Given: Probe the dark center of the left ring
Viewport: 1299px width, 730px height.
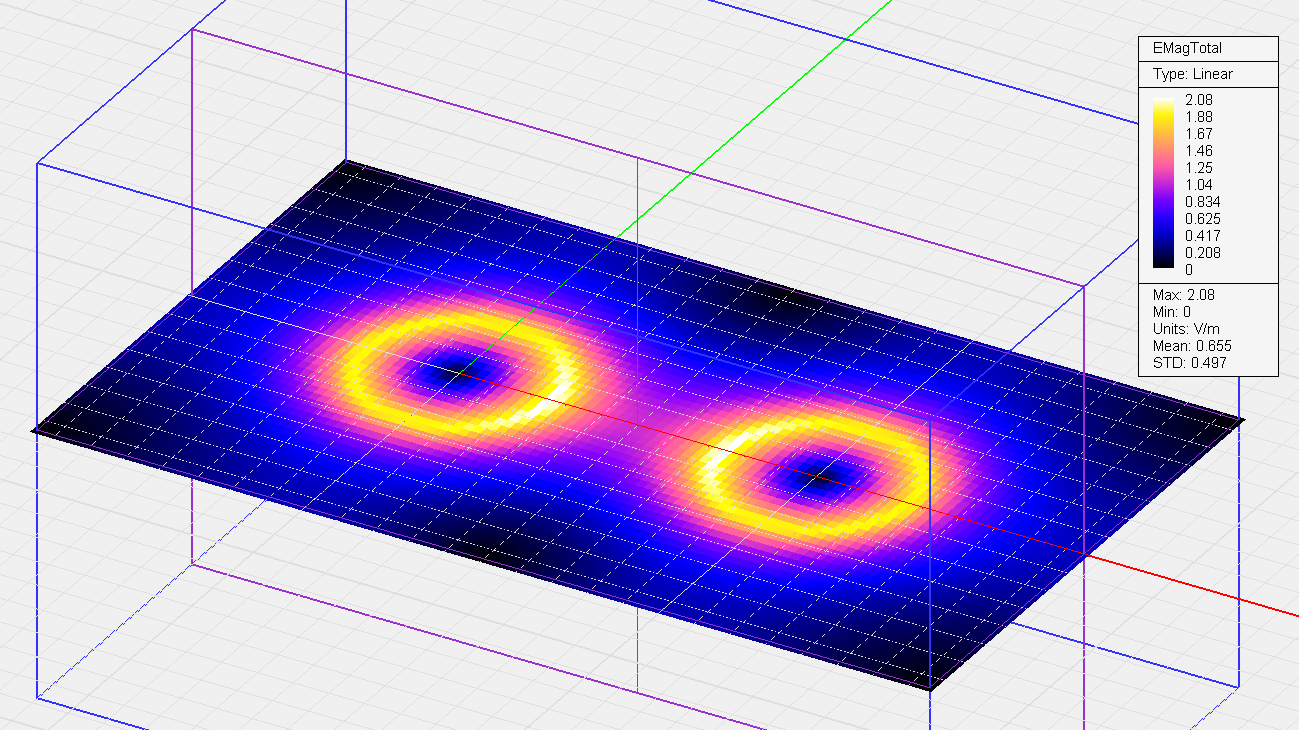Looking at the screenshot, I should (x=448, y=373).
